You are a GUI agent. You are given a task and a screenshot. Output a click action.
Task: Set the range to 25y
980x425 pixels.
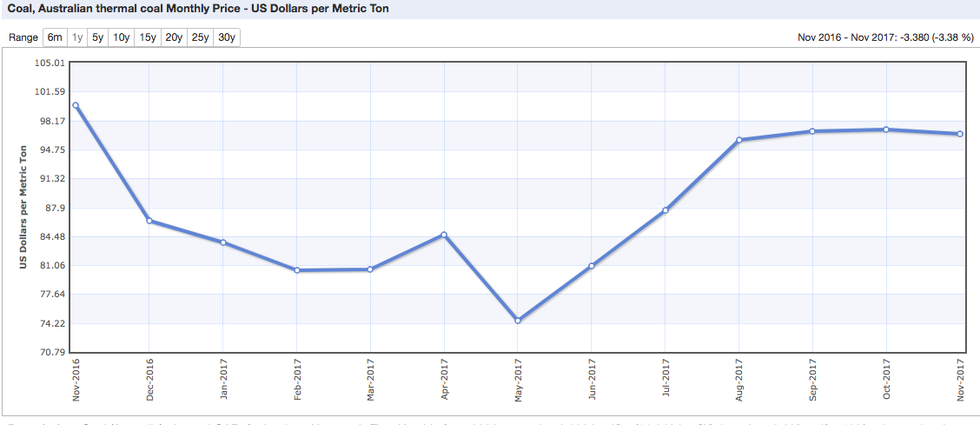tap(200, 38)
